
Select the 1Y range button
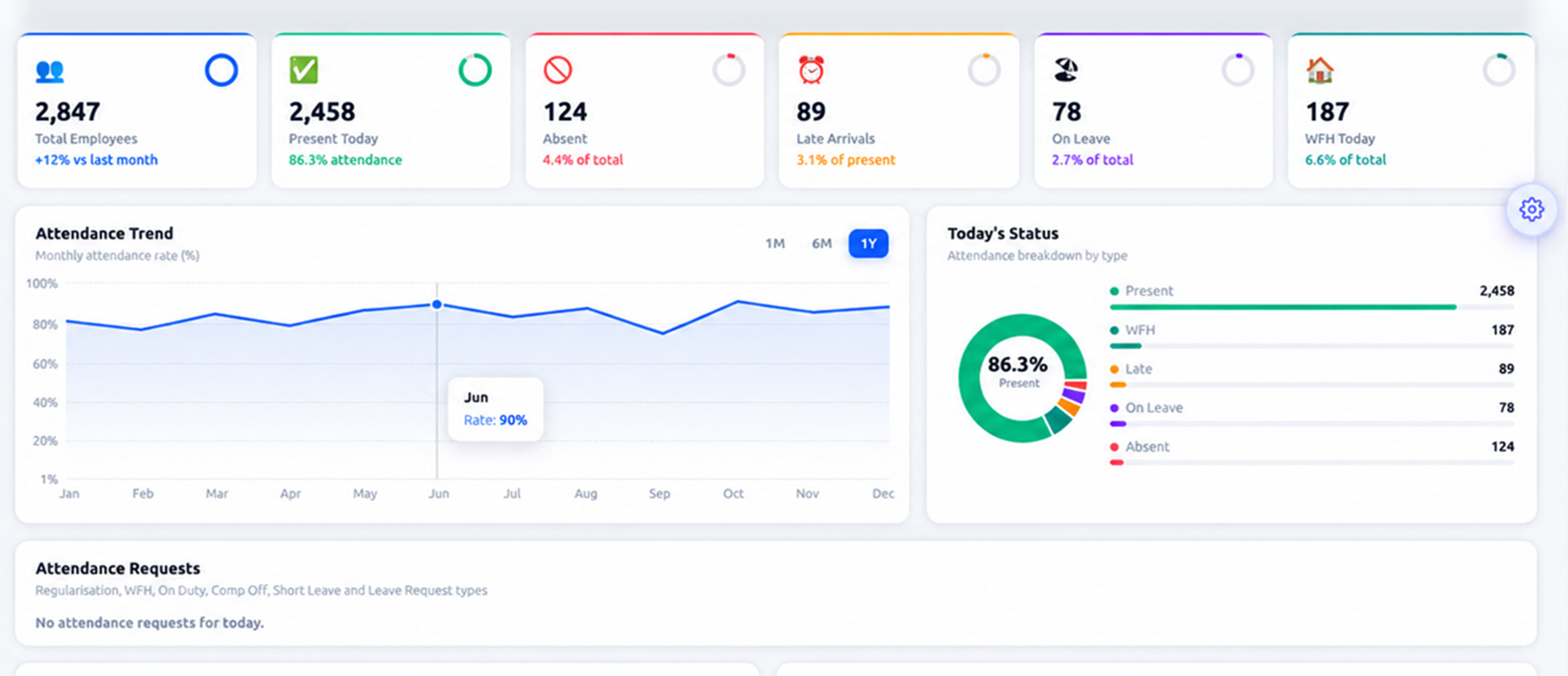868,243
